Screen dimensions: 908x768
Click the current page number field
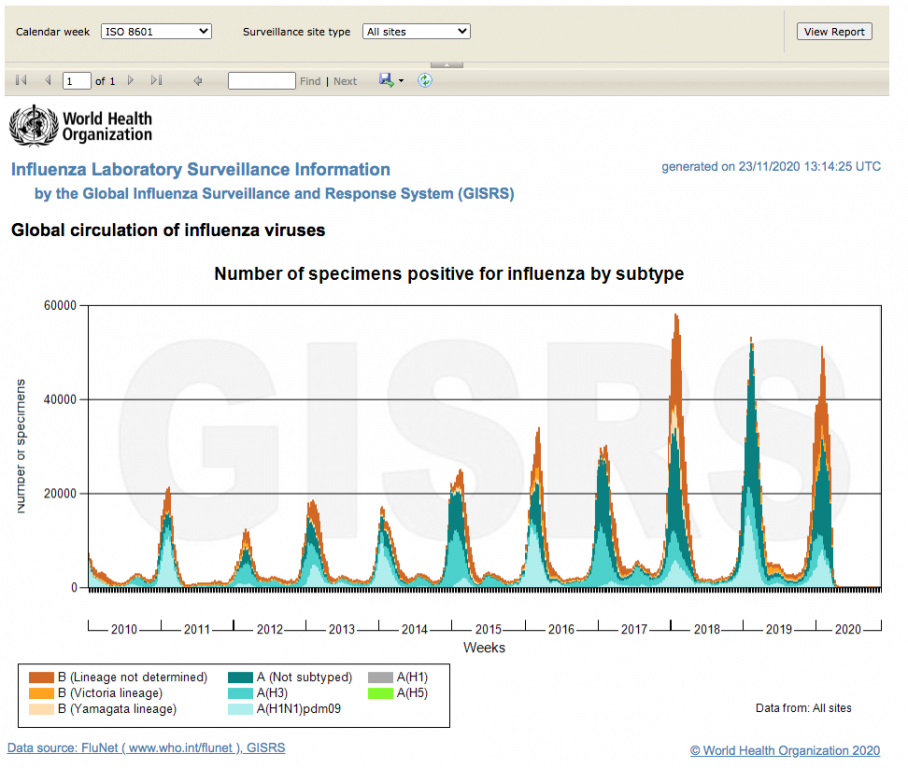click(76, 81)
